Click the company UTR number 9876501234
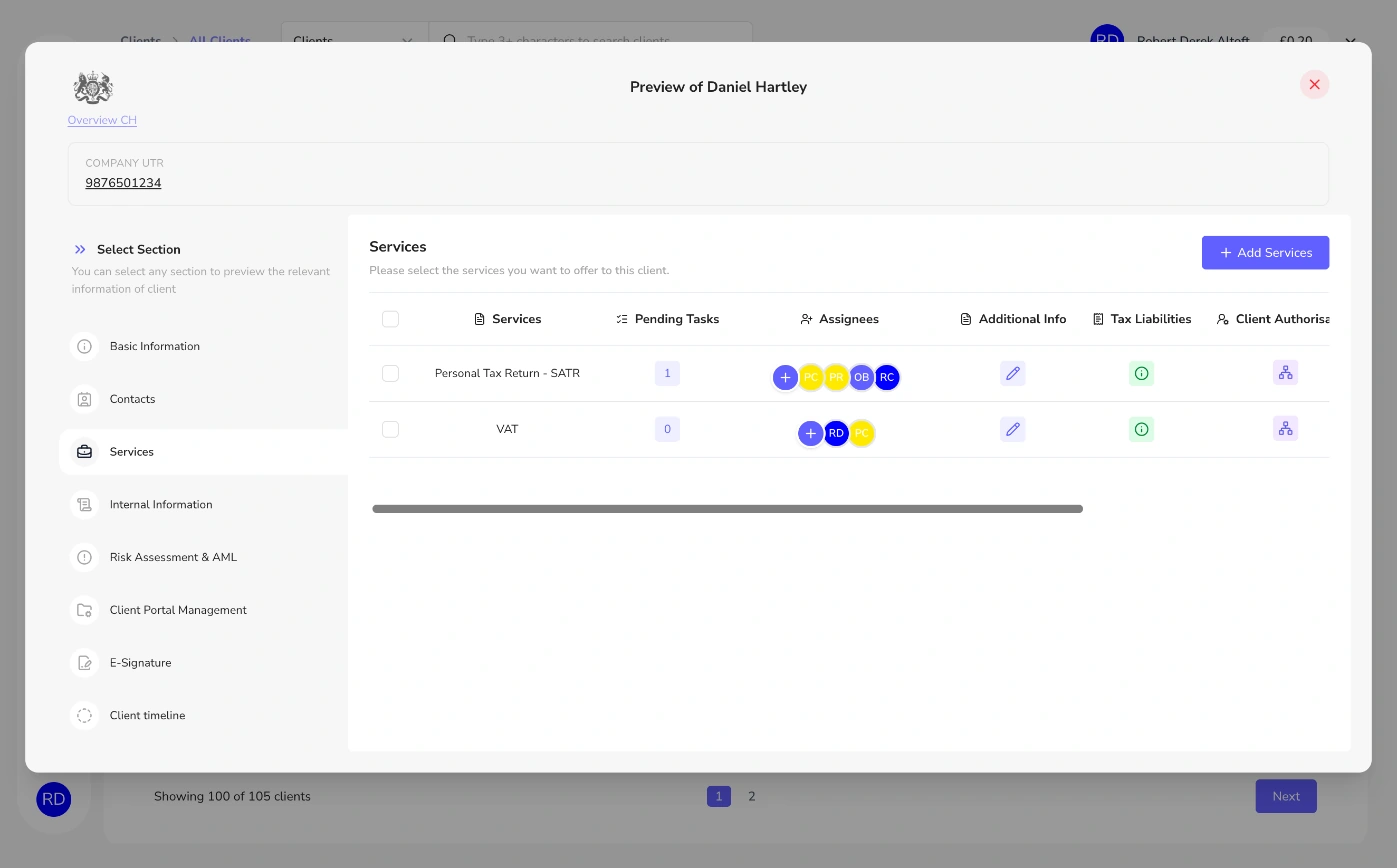Screen dimensions: 1397x868 pos(123,184)
